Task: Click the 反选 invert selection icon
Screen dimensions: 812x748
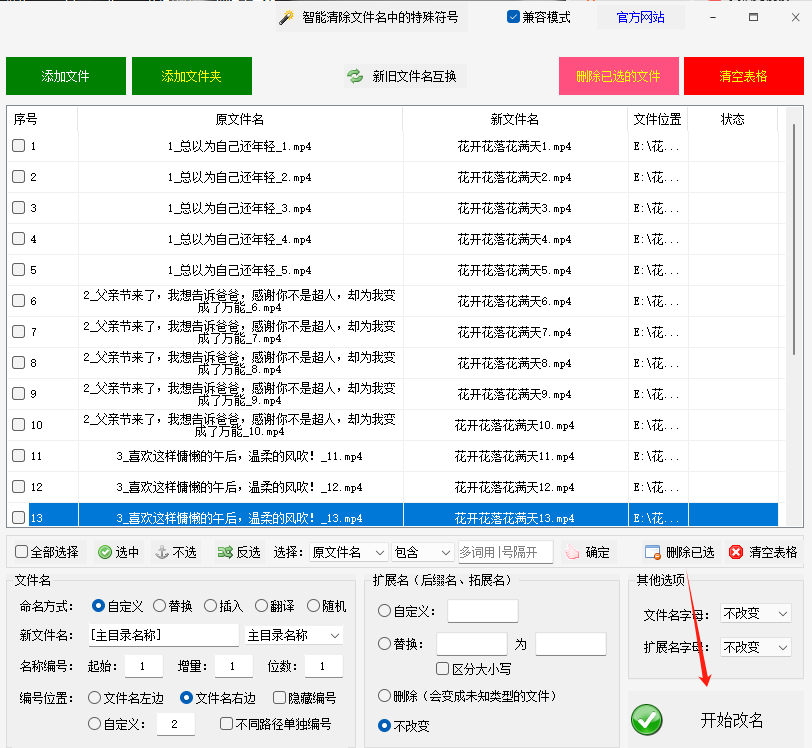Action: pyautogui.click(x=225, y=552)
